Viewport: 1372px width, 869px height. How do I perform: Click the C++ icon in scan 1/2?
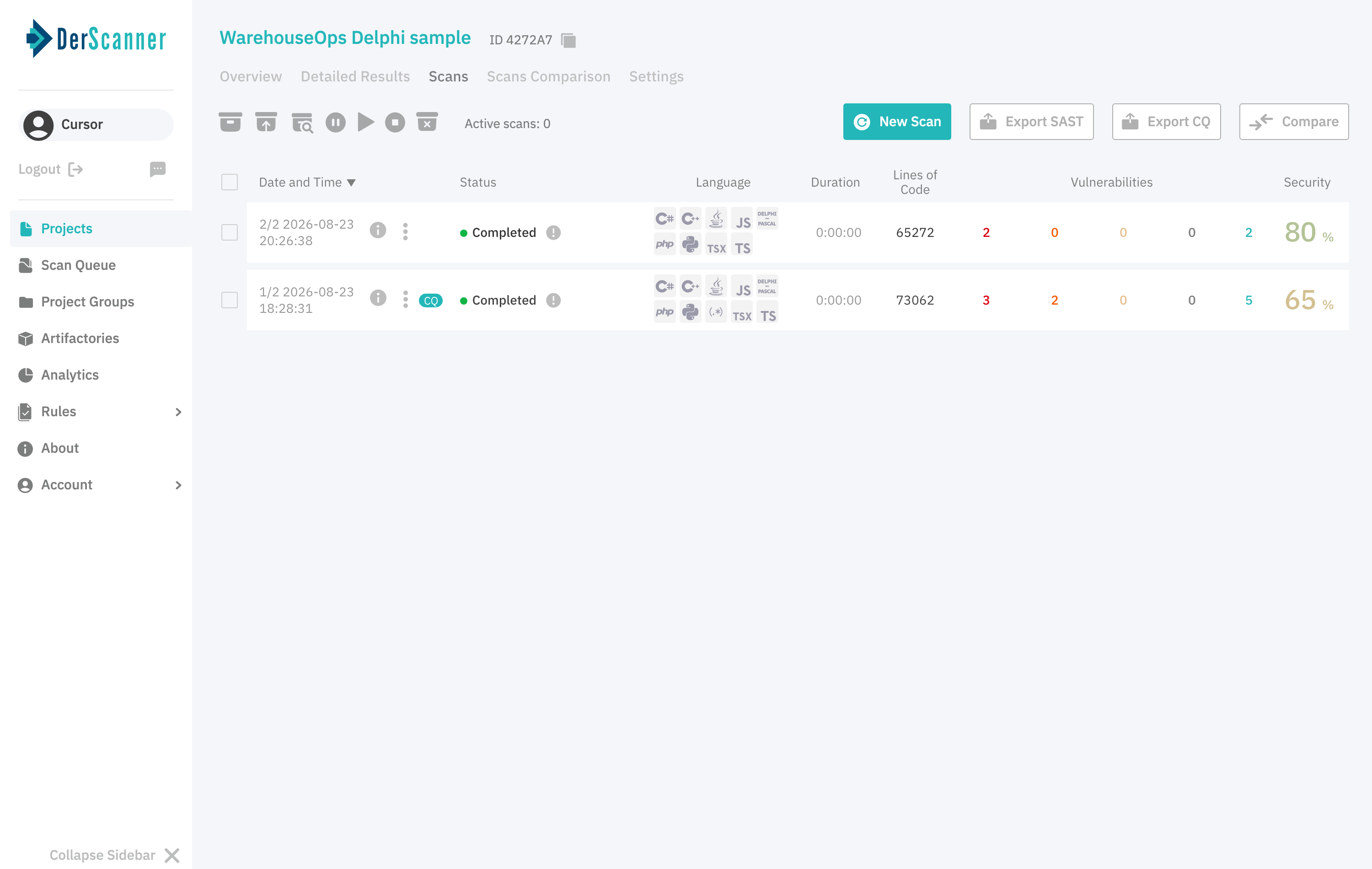(x=690, y=286)
